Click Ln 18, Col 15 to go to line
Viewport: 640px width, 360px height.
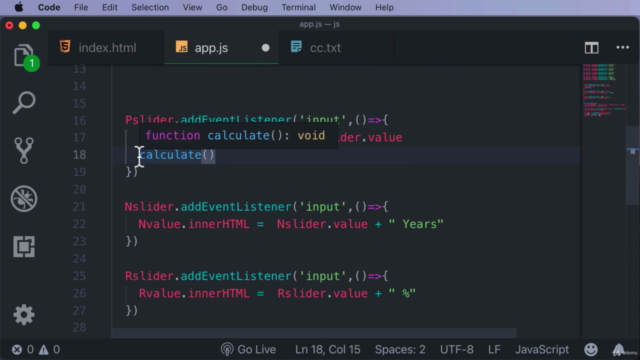coord(328,350)
